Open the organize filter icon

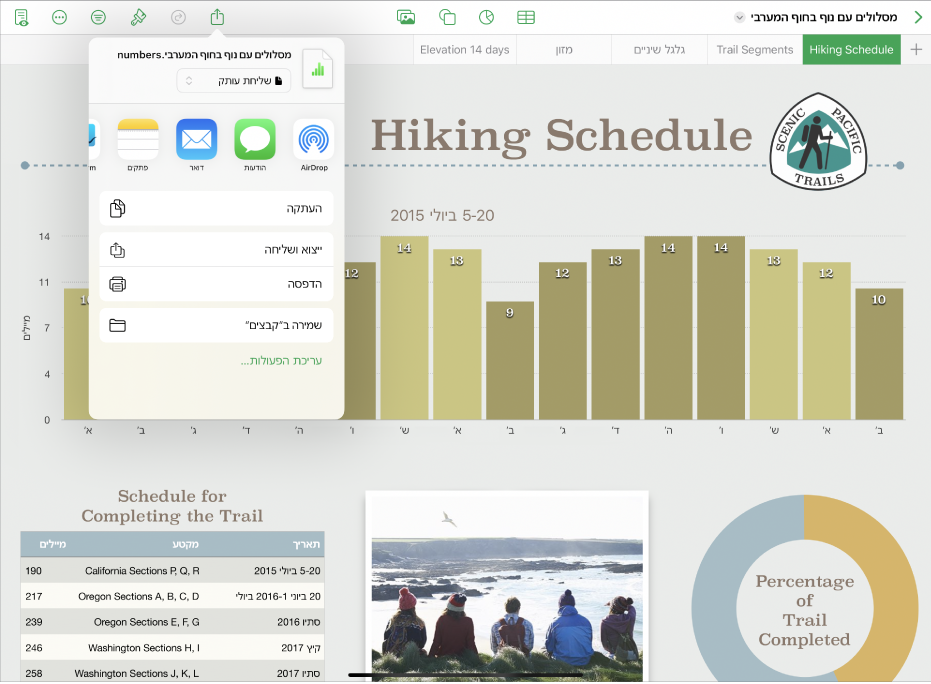click(x=99, y=18)
